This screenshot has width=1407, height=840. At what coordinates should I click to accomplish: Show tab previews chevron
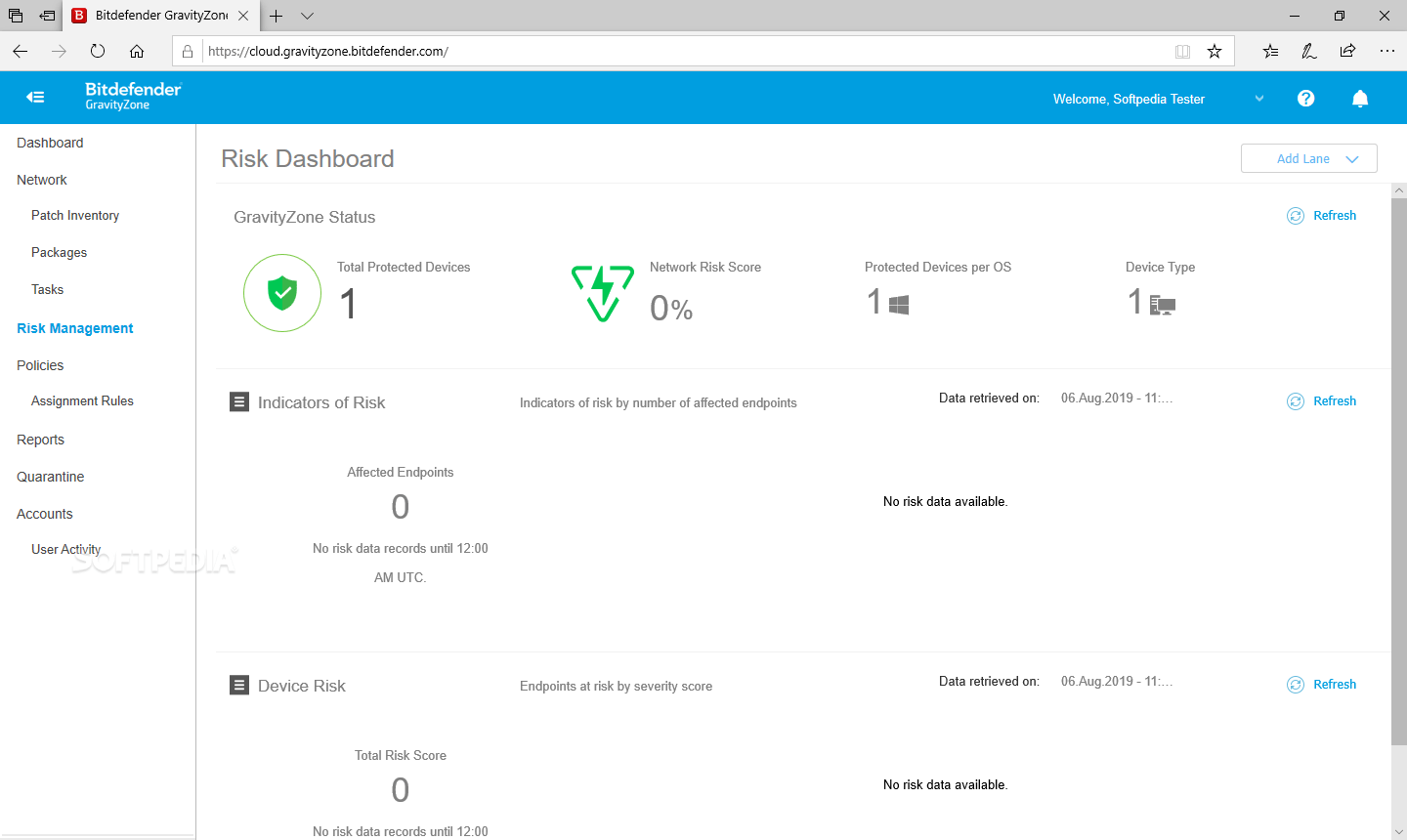307,16
